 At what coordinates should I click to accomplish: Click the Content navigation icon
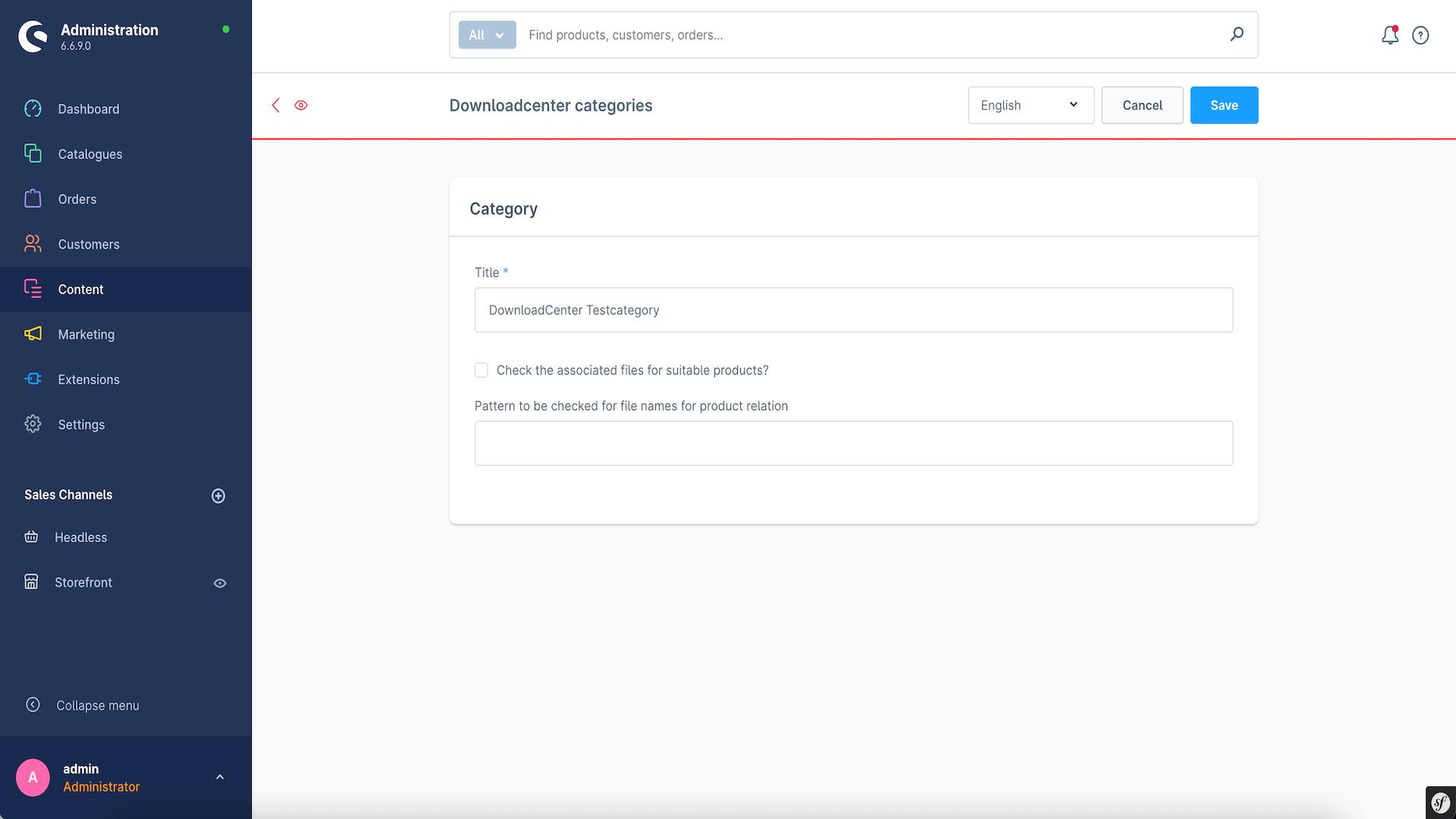point(33,289)
